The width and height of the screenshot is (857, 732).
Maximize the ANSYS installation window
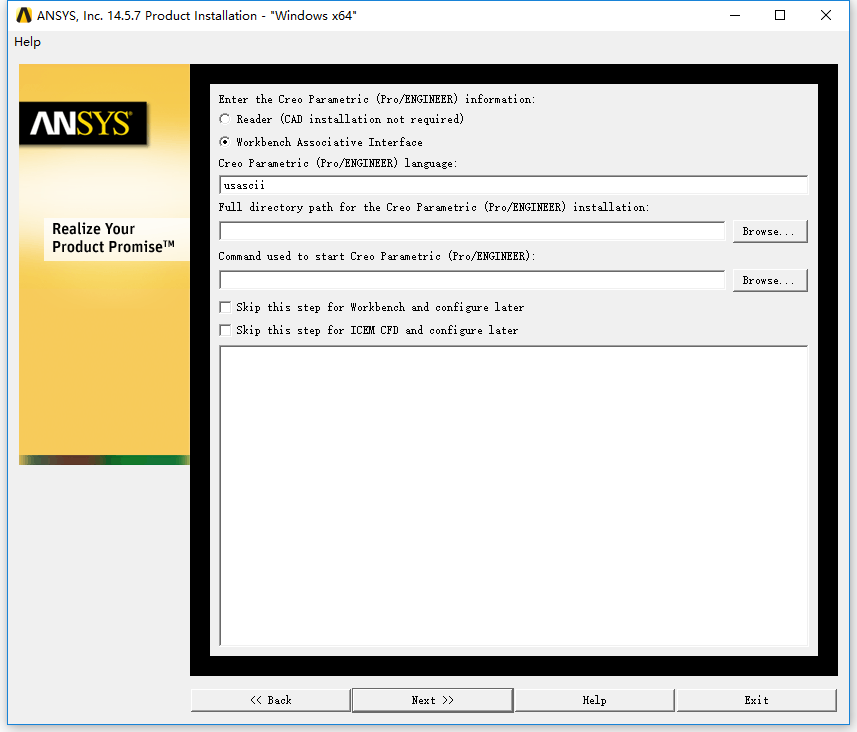(x=780, y=15)
